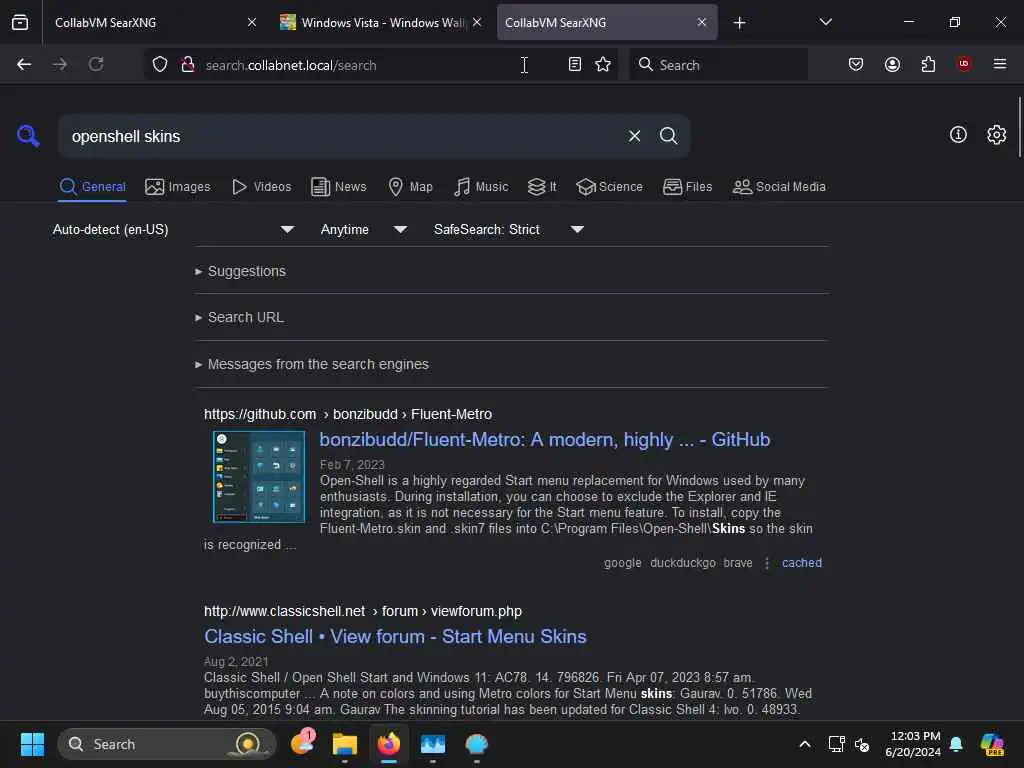Image resolution: width=1024 pixels, height=768 pixels.
Task: Open the clock showing 12:03 PM
Action: click(x=913, y=744)
